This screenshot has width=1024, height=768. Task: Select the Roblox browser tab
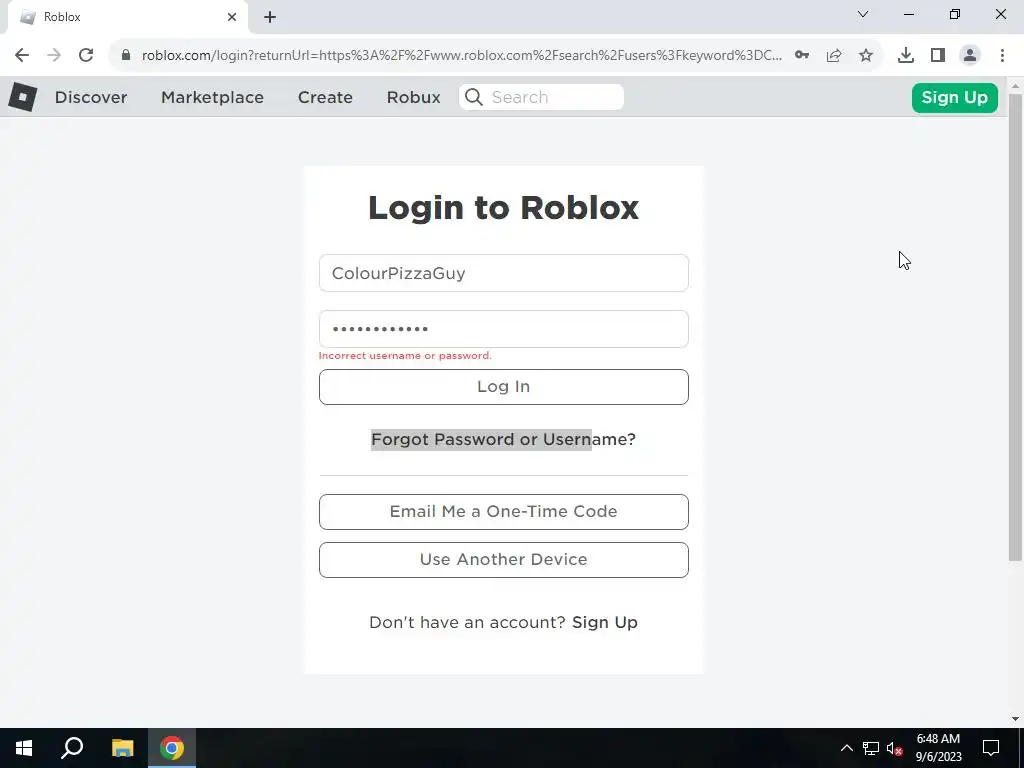click(x=127, y=17)
